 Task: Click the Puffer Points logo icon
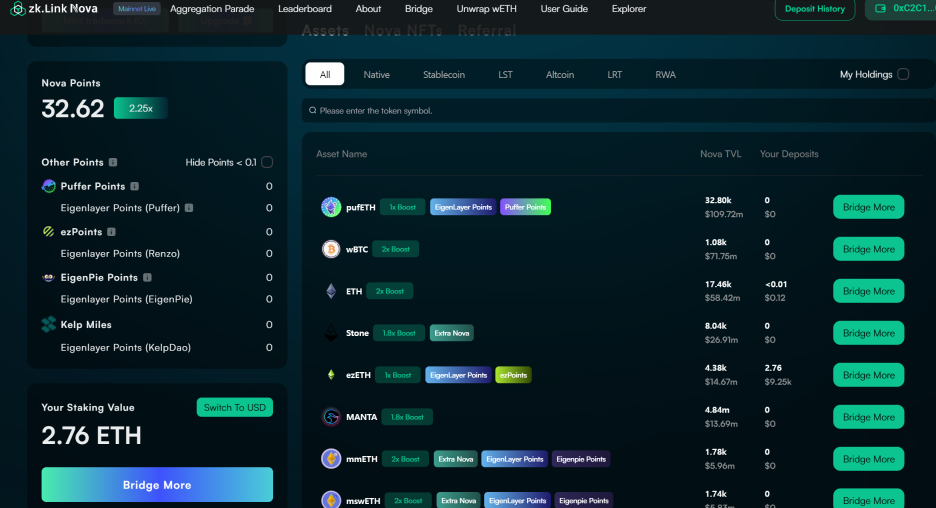[48, 186]
